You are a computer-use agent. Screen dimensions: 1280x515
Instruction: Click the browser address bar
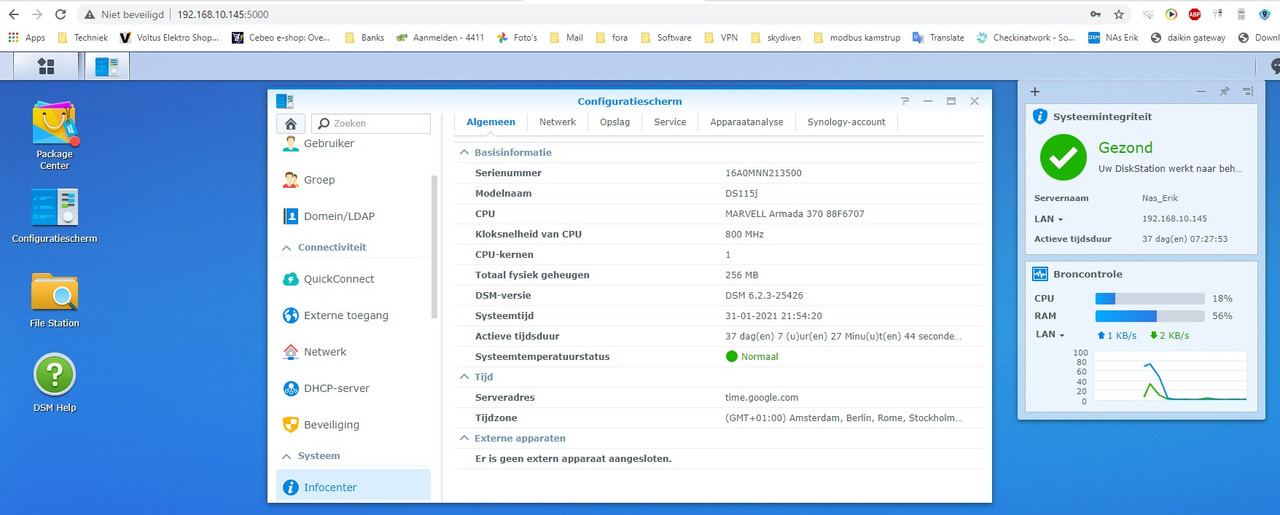click(x=580, y=15)
